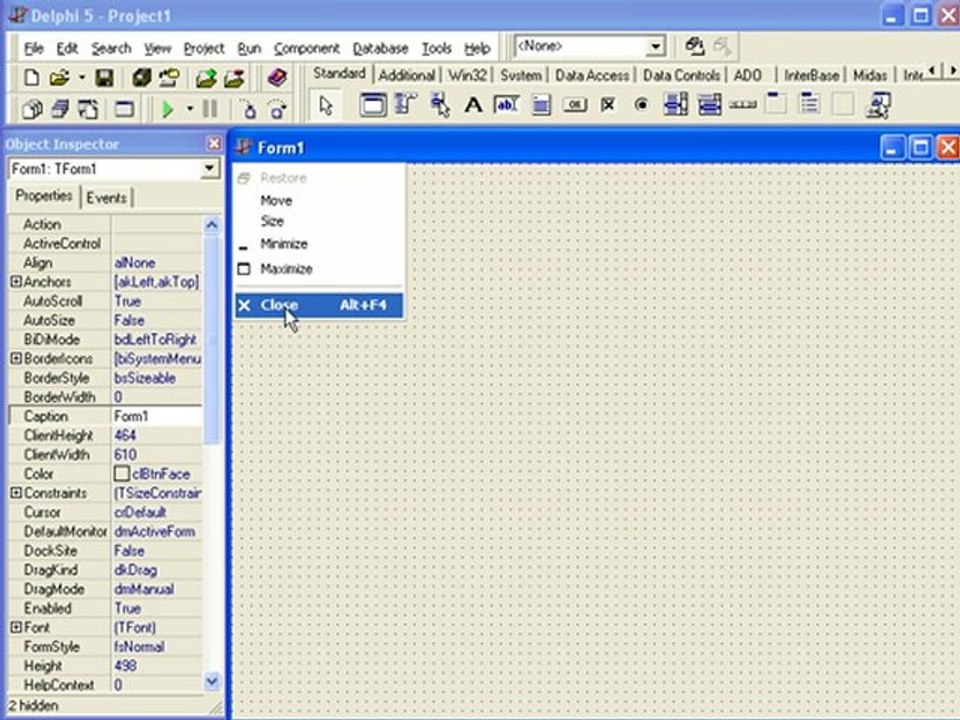Expand the Font property

16,627
